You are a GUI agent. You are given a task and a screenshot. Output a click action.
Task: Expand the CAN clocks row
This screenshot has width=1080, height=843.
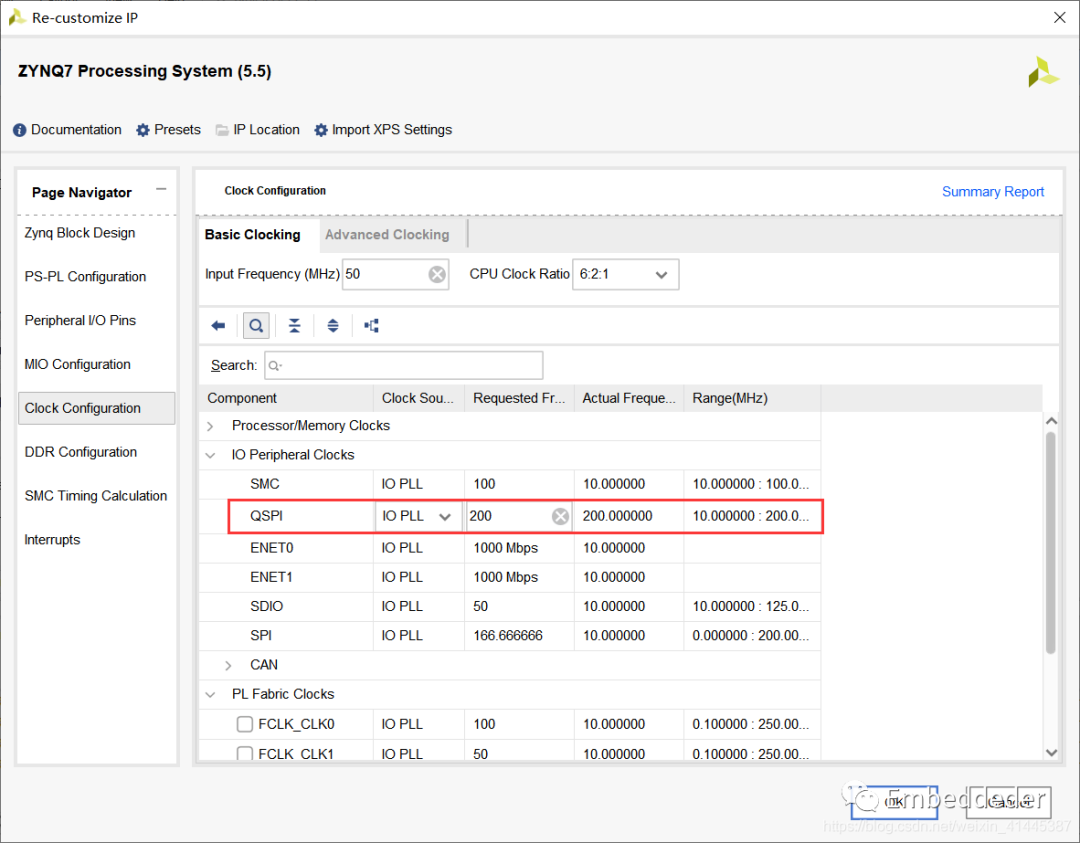pyautogui.click(x=229, y=665)
